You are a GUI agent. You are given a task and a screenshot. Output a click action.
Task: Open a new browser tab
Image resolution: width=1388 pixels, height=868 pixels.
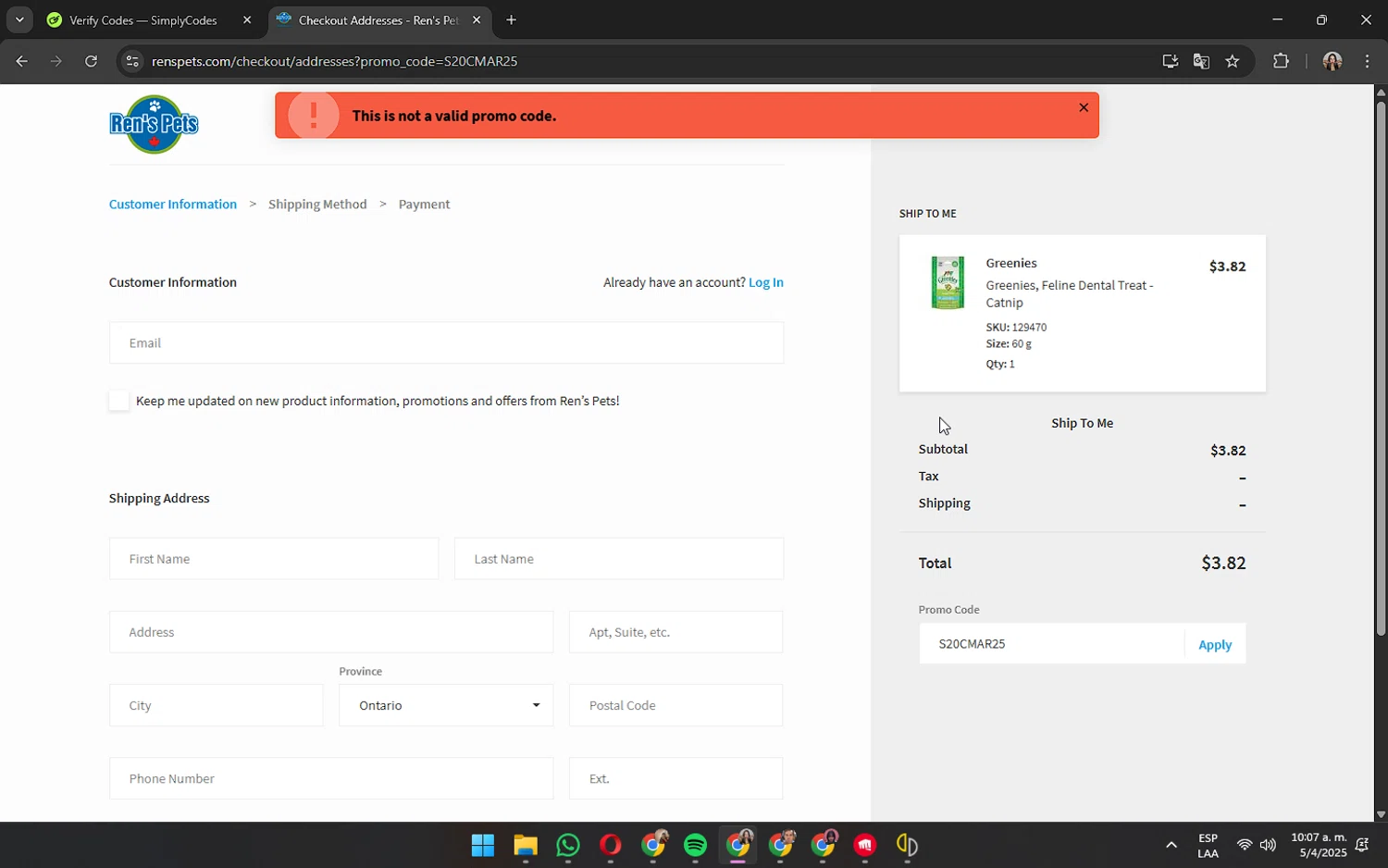click(511, 19)
